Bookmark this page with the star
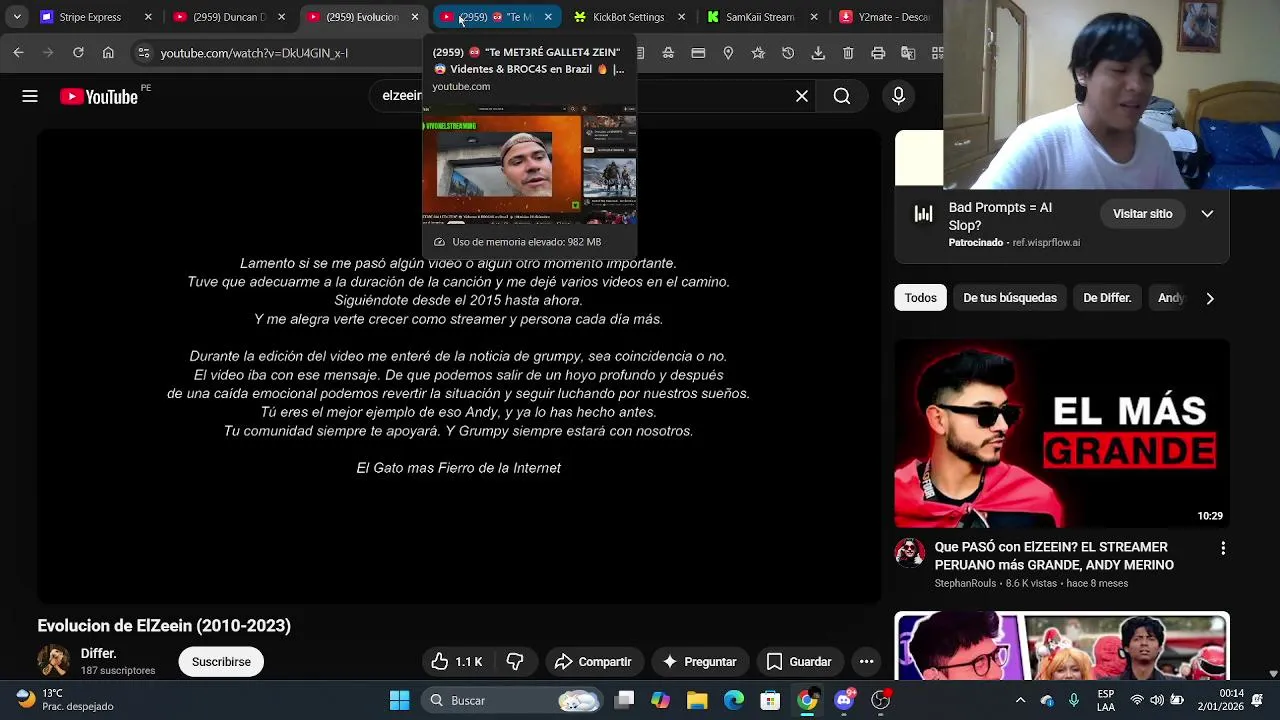 coord(758,53)
